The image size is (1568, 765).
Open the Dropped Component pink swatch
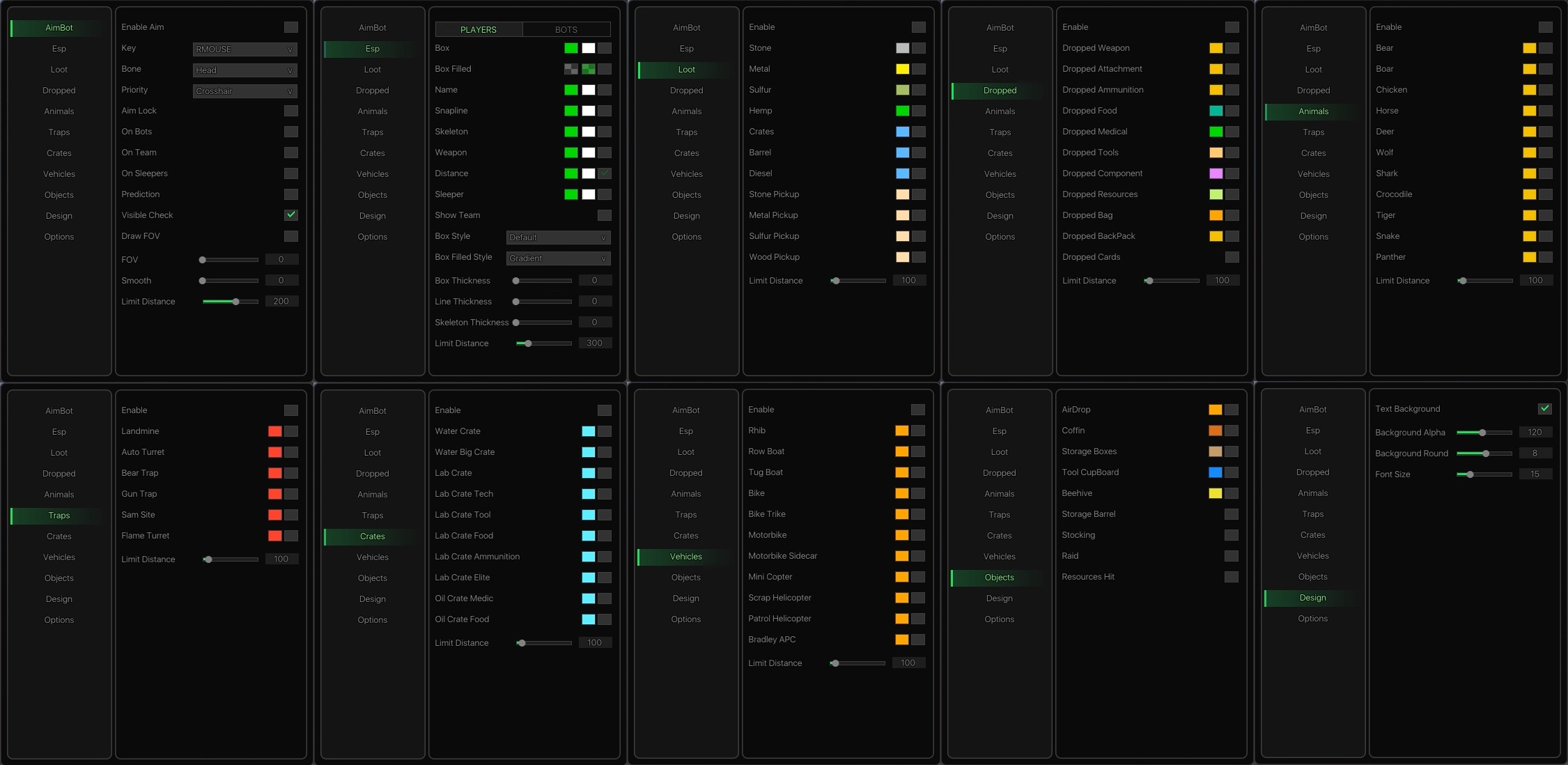1216,173
